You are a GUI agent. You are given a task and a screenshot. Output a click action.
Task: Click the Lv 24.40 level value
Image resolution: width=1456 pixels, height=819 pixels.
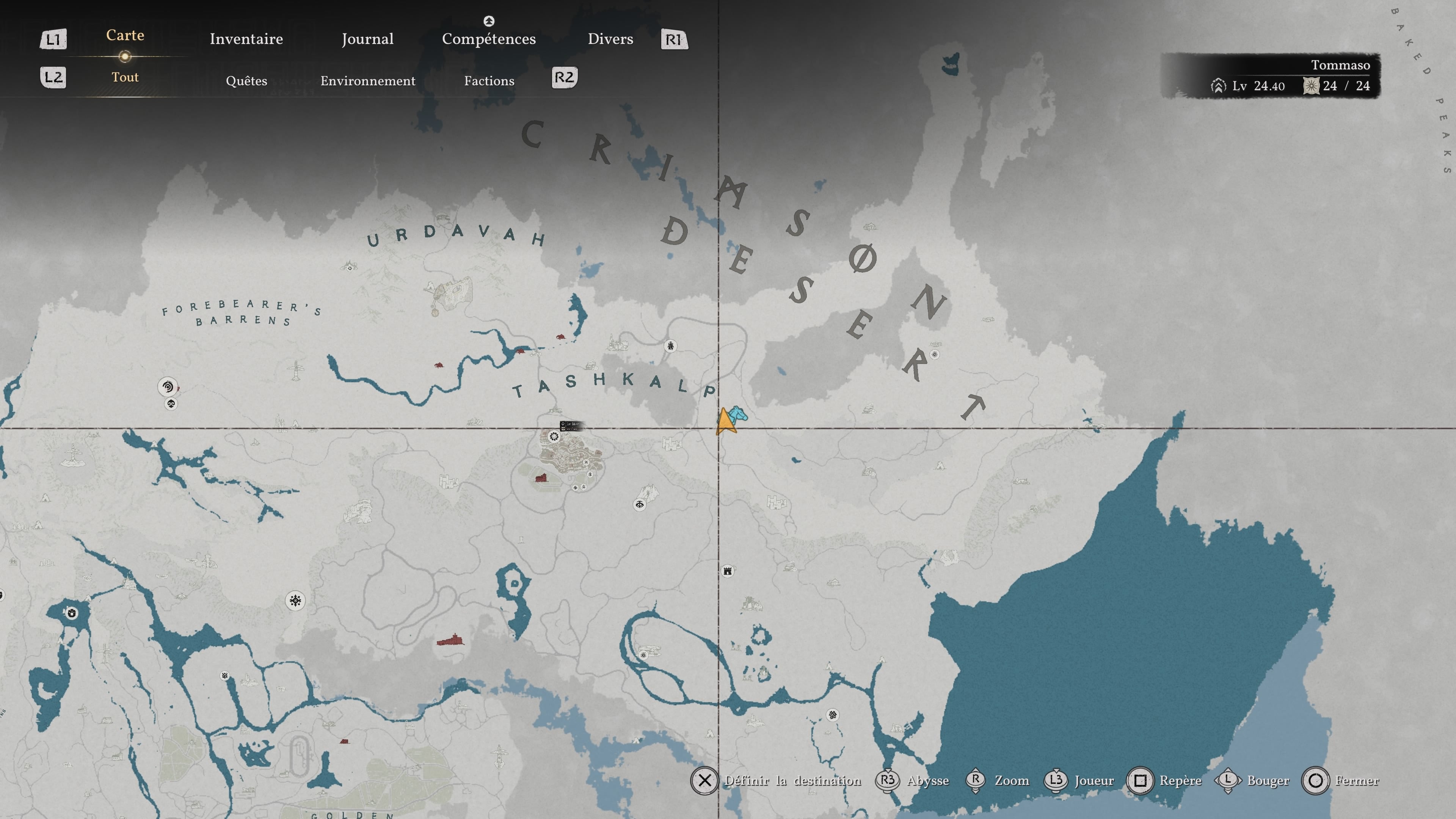1259,86
